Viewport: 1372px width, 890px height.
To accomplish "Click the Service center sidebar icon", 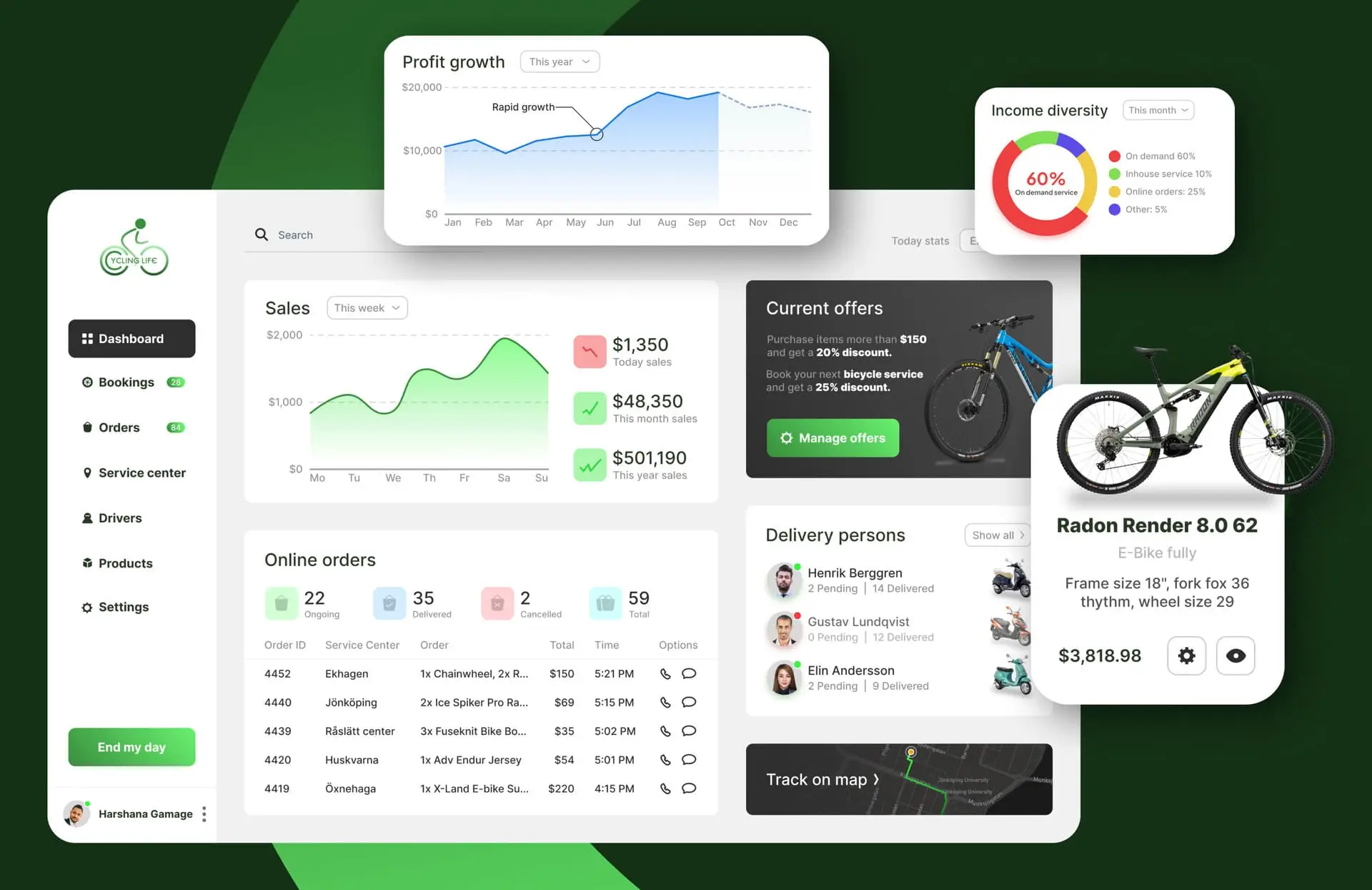I will coord(85,472).
